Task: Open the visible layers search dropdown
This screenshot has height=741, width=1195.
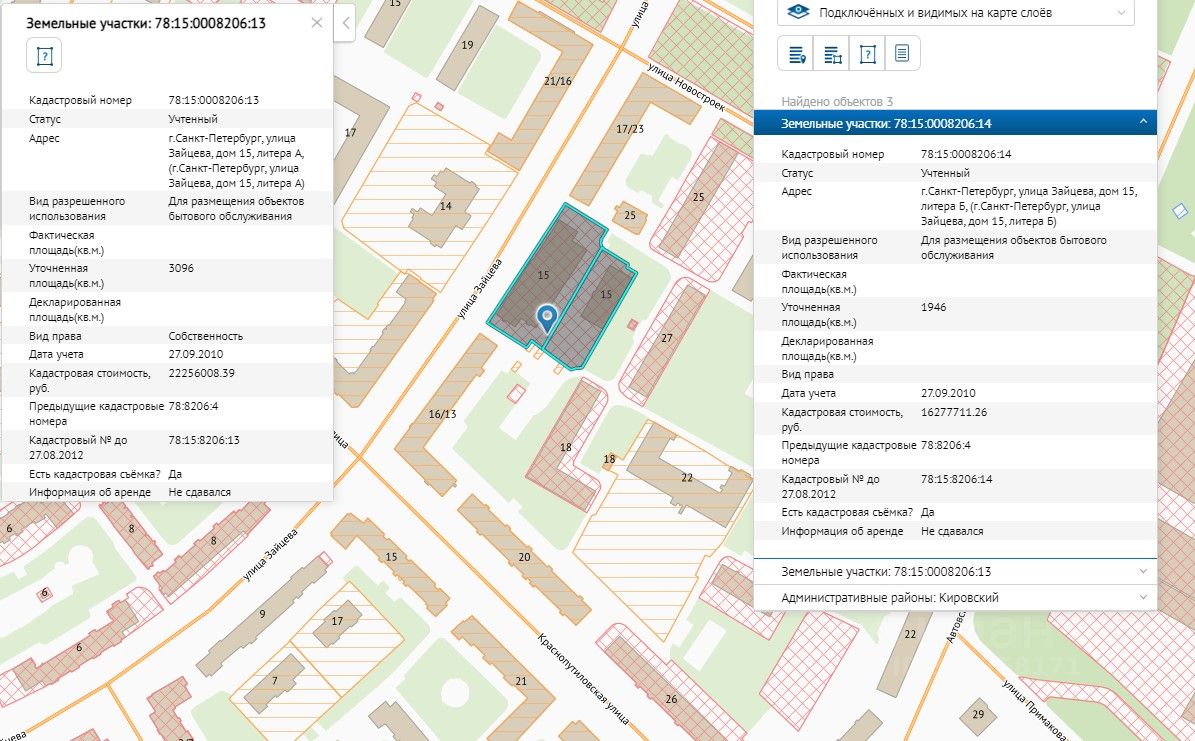Action: (x=956, y=13)
